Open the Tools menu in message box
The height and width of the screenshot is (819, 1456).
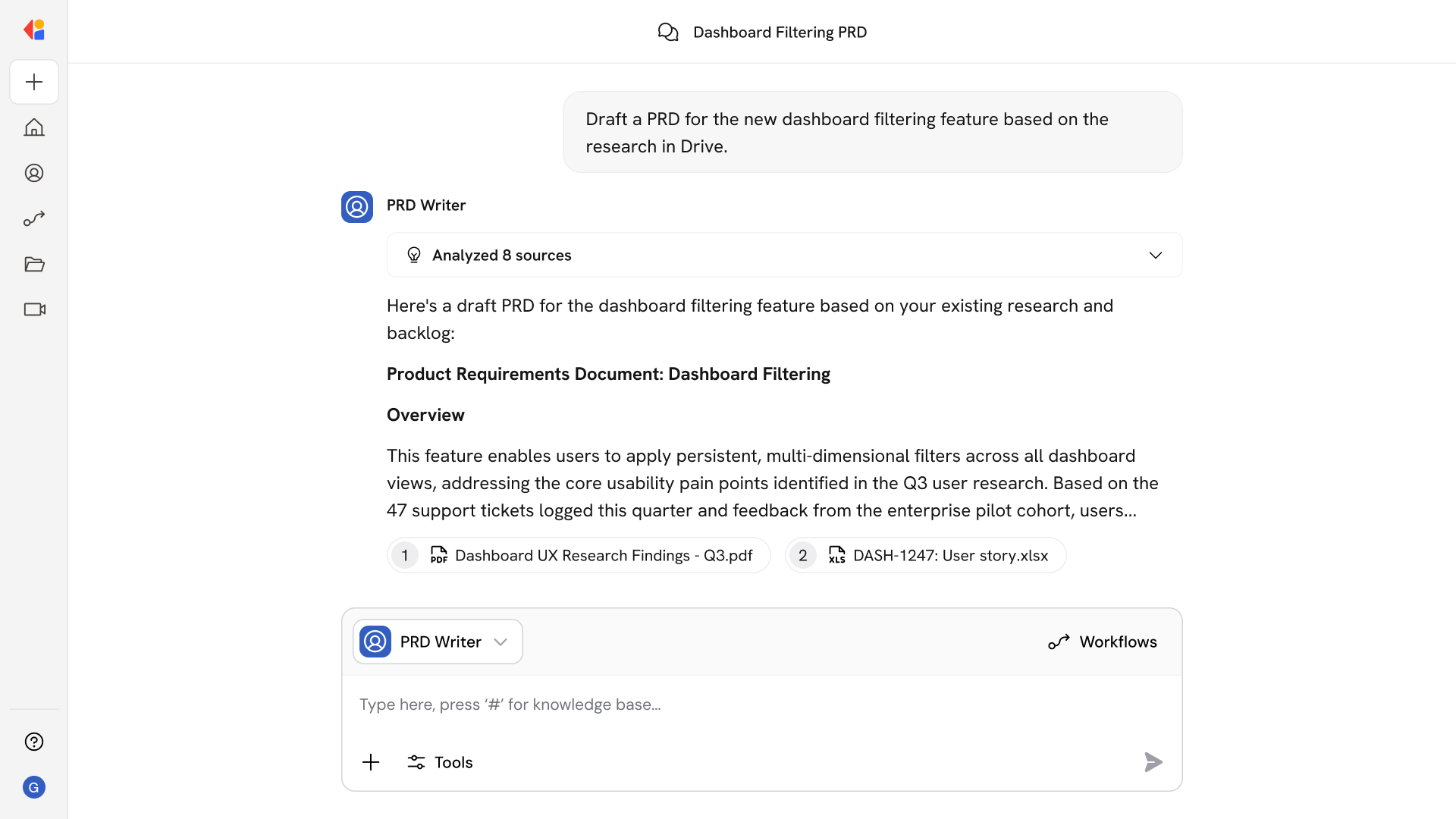point(440,762)
